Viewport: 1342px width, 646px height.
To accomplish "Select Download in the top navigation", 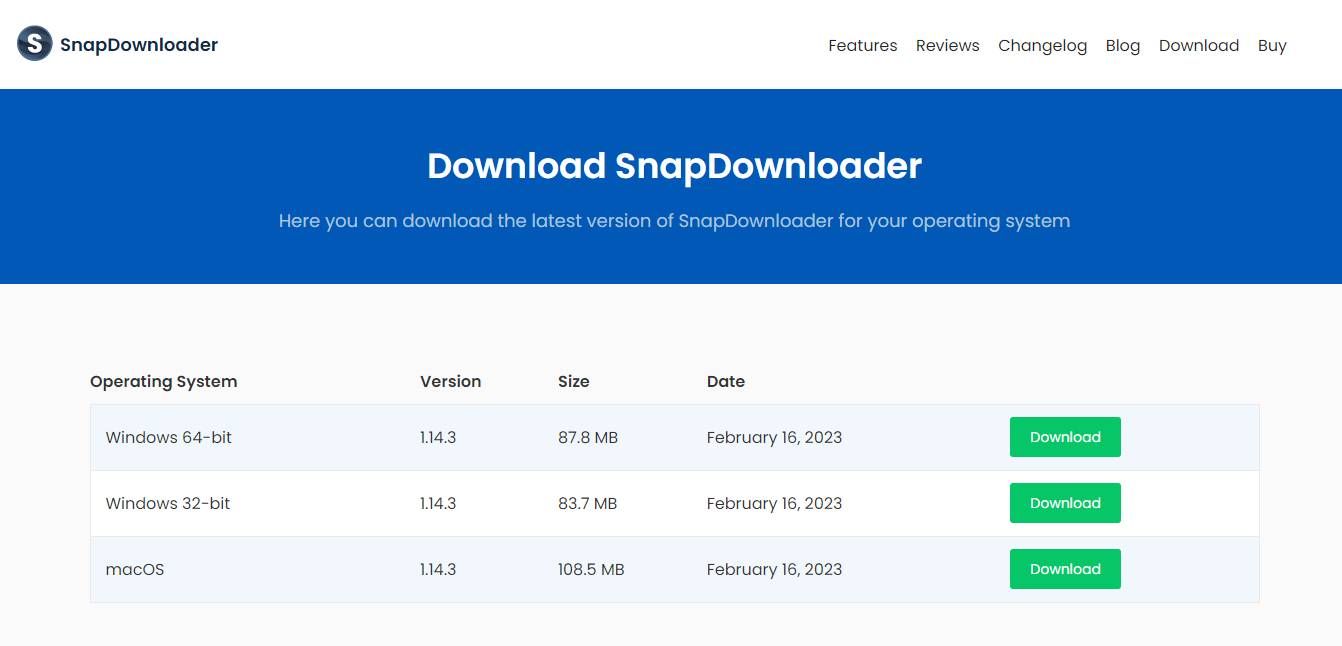I will (x=1199, y=45).
